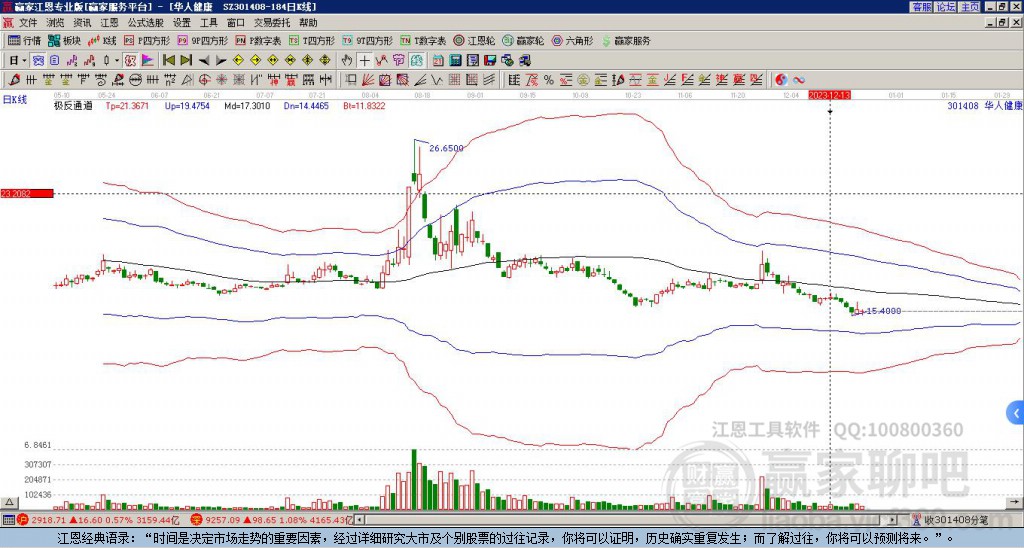Click the candlestick chart type icon
Screen dimensions: 1024x548
[107, 60]
